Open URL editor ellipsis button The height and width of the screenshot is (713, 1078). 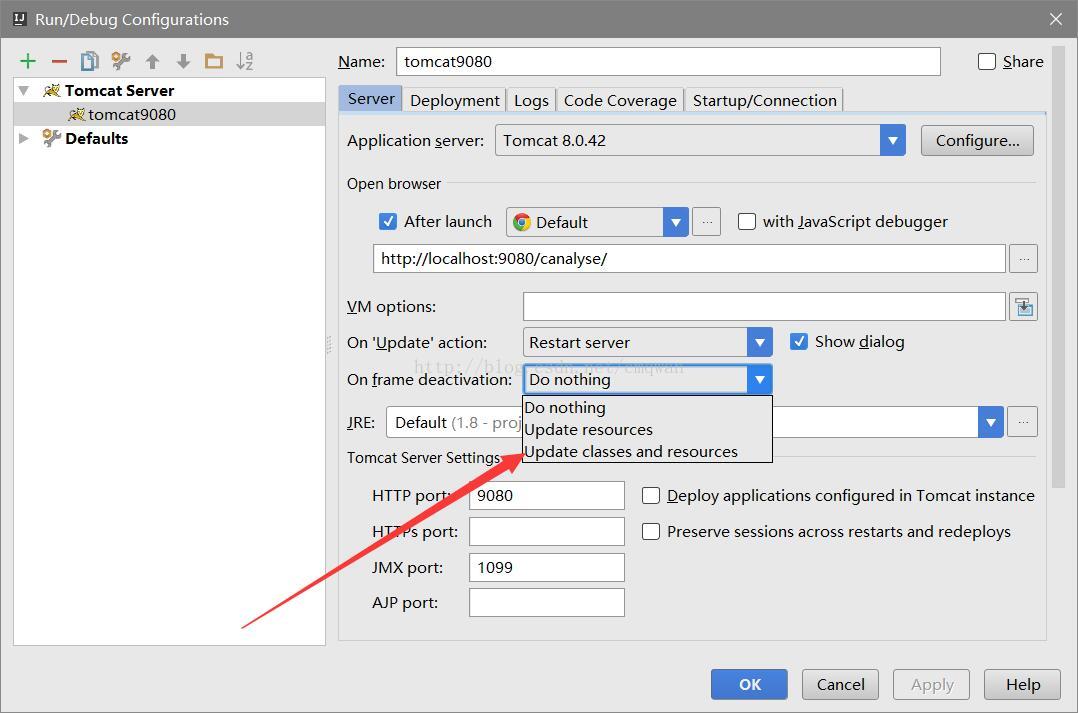coord(1024,259)
